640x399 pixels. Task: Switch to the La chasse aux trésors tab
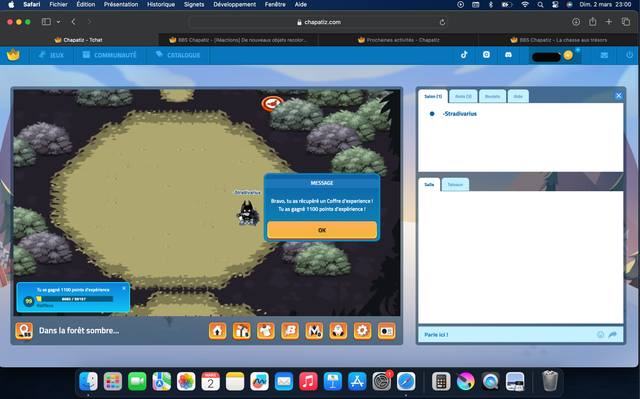click(x=558, y=40)
